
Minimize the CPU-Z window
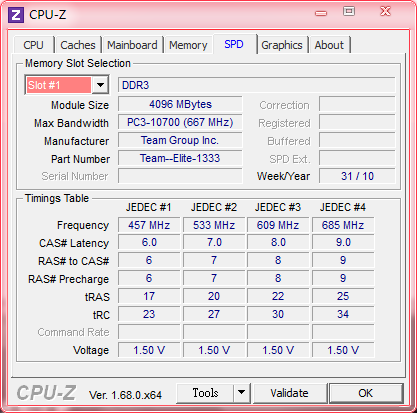pos(321,13)
